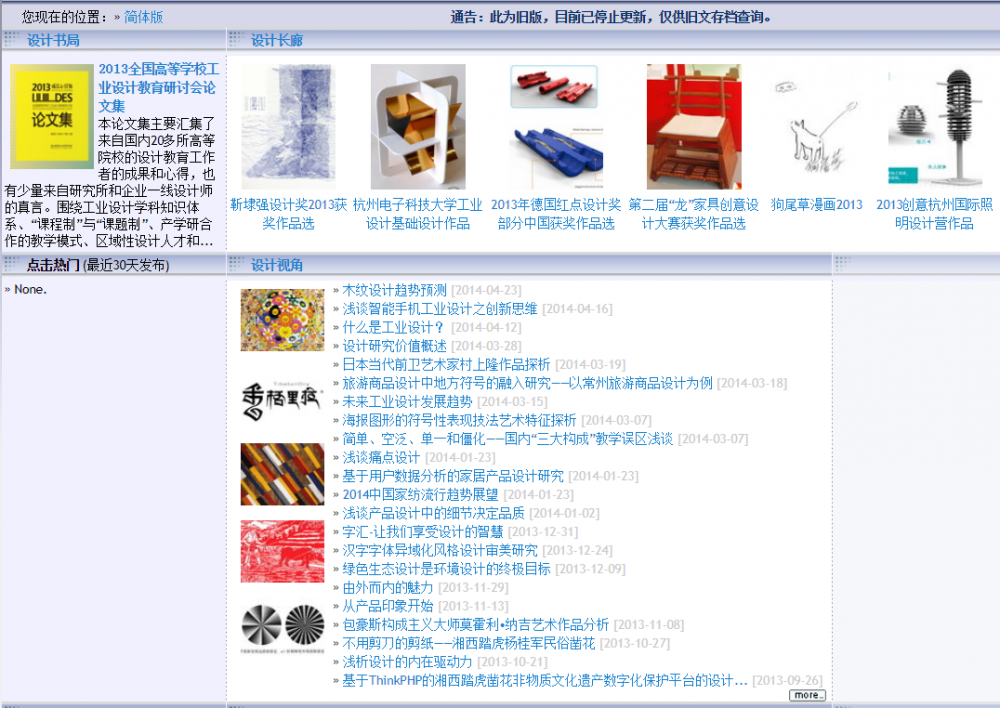Click the red wooden chair thumbnail
This screenshot has height=708, width=1000.
pos(694,126)
